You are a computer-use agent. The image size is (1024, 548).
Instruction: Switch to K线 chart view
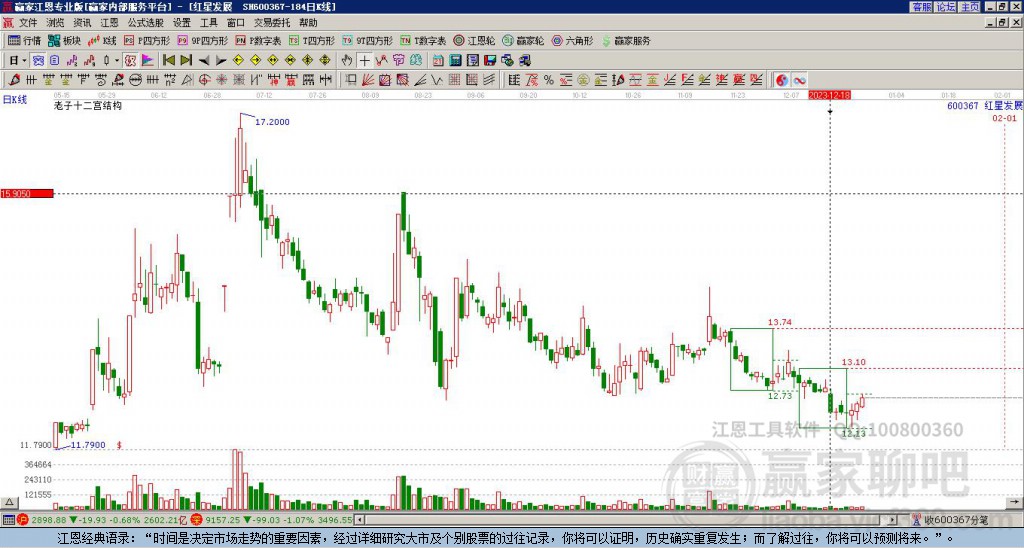[102, 40]
